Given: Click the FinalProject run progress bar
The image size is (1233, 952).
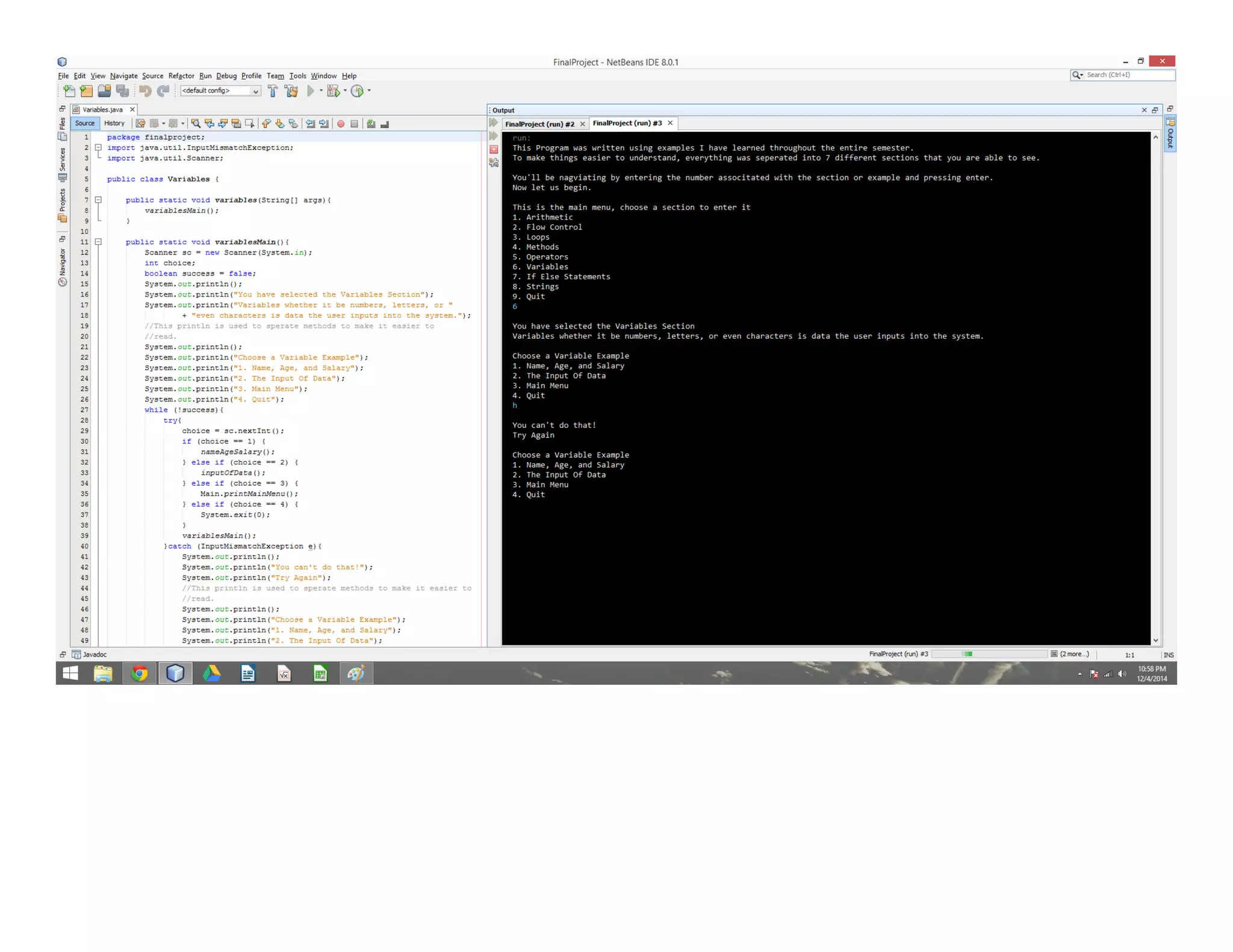Looking at the screenshot, I should (x=989, y=654).
